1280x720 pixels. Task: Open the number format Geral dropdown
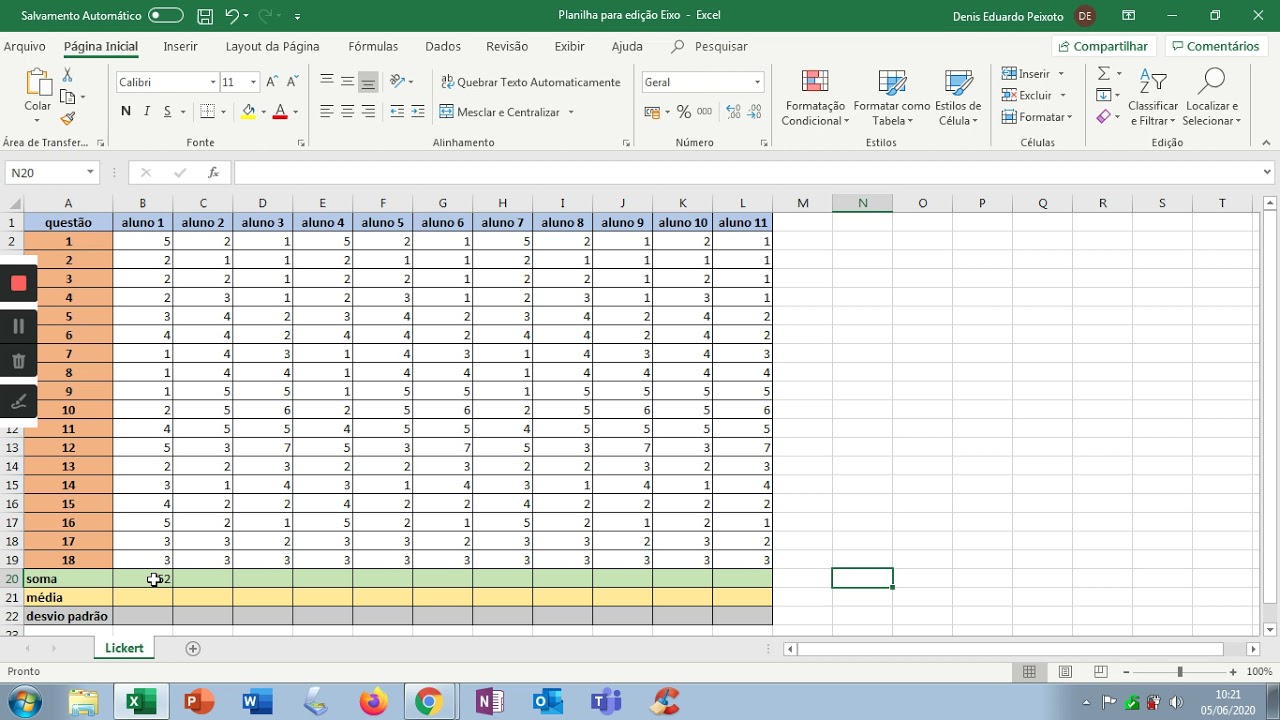[x=757, y=82]
